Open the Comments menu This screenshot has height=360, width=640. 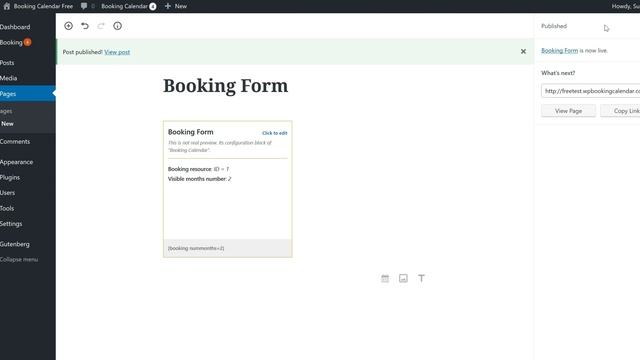tap(15, 142)
